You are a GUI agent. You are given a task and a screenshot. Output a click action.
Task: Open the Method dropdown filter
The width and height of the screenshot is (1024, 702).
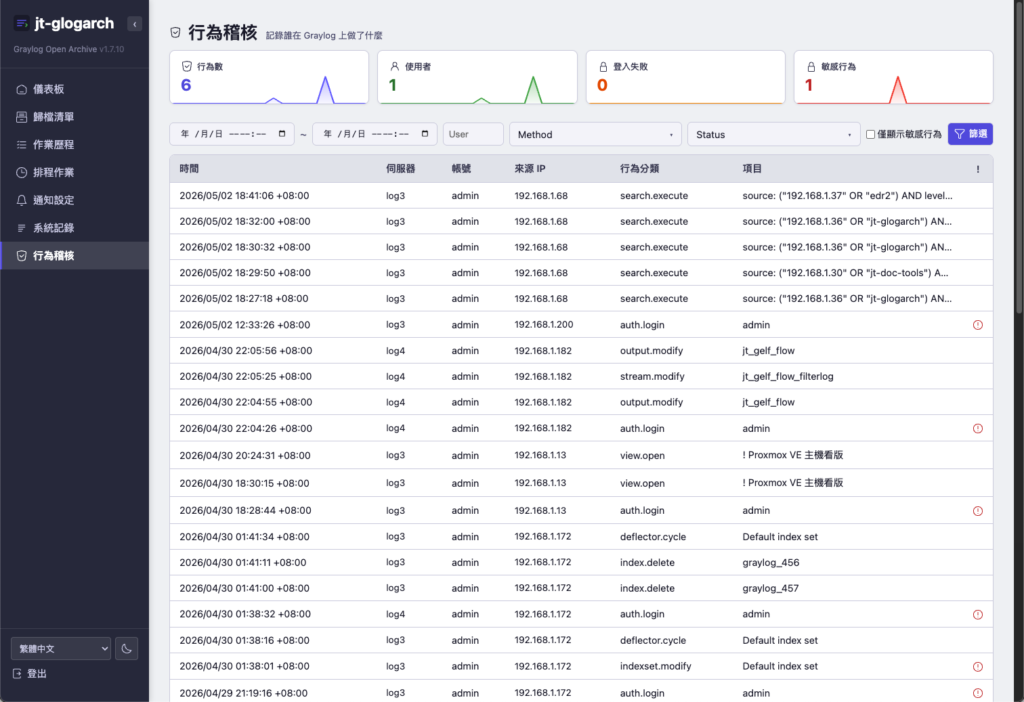(595, 135)
